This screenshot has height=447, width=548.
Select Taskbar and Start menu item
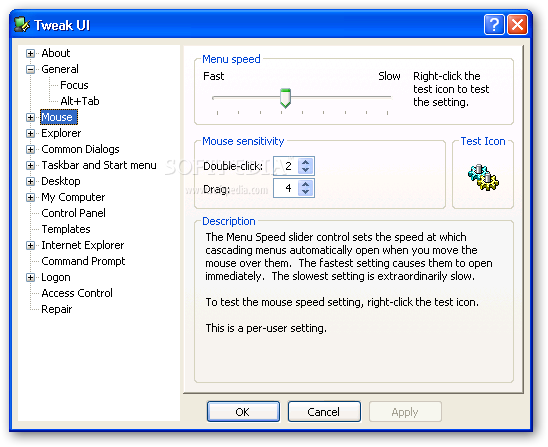(99, 165)
